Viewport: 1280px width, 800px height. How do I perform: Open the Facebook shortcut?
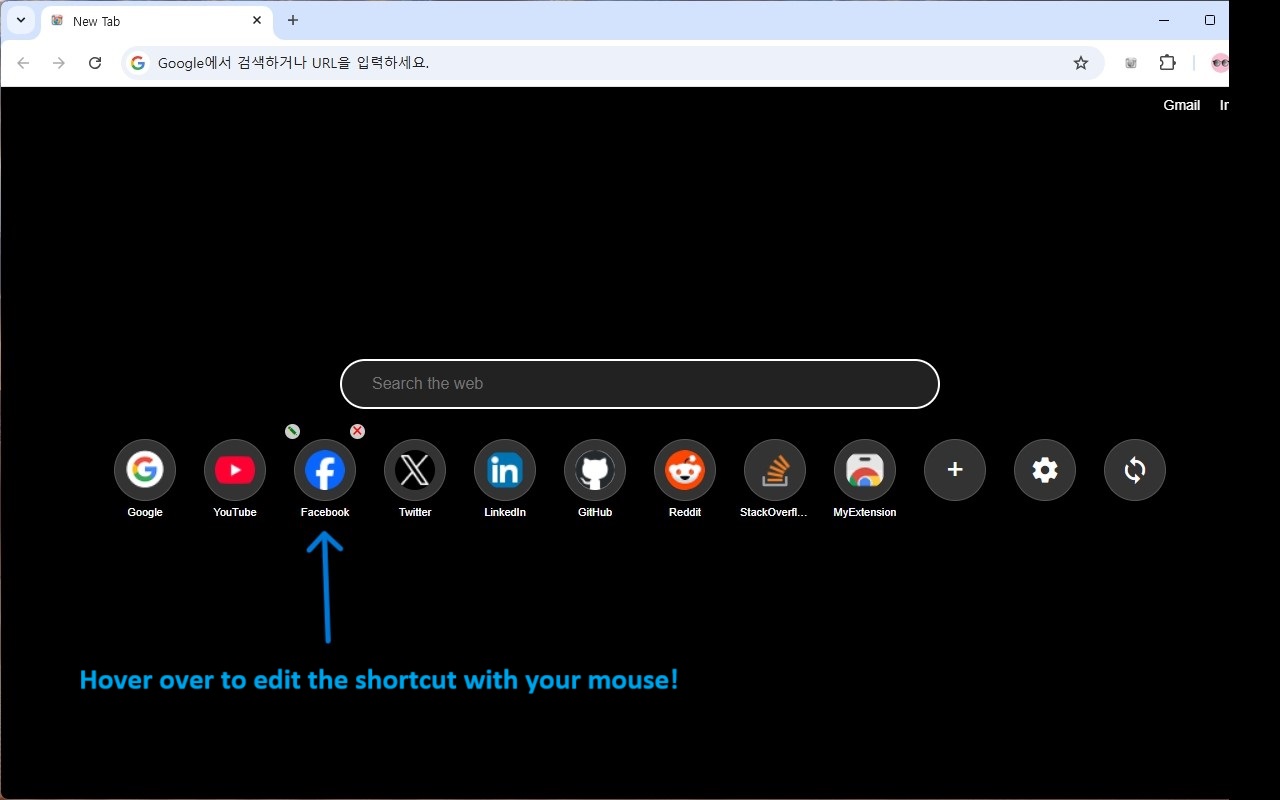point(325,470)
